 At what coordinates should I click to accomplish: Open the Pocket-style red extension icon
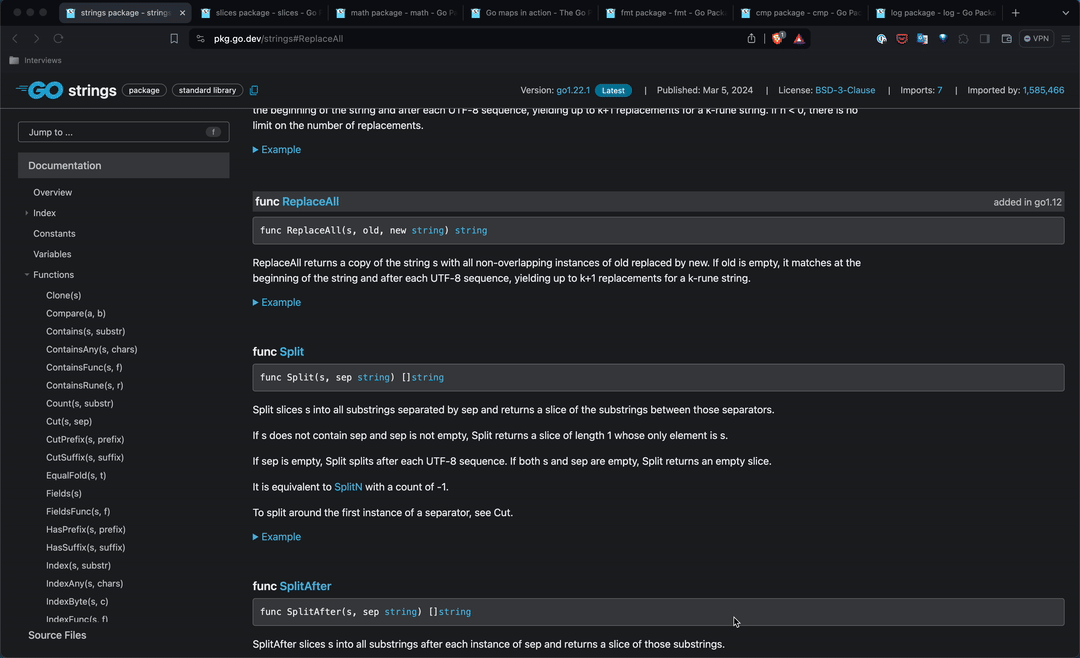click(x=902, y=39)
